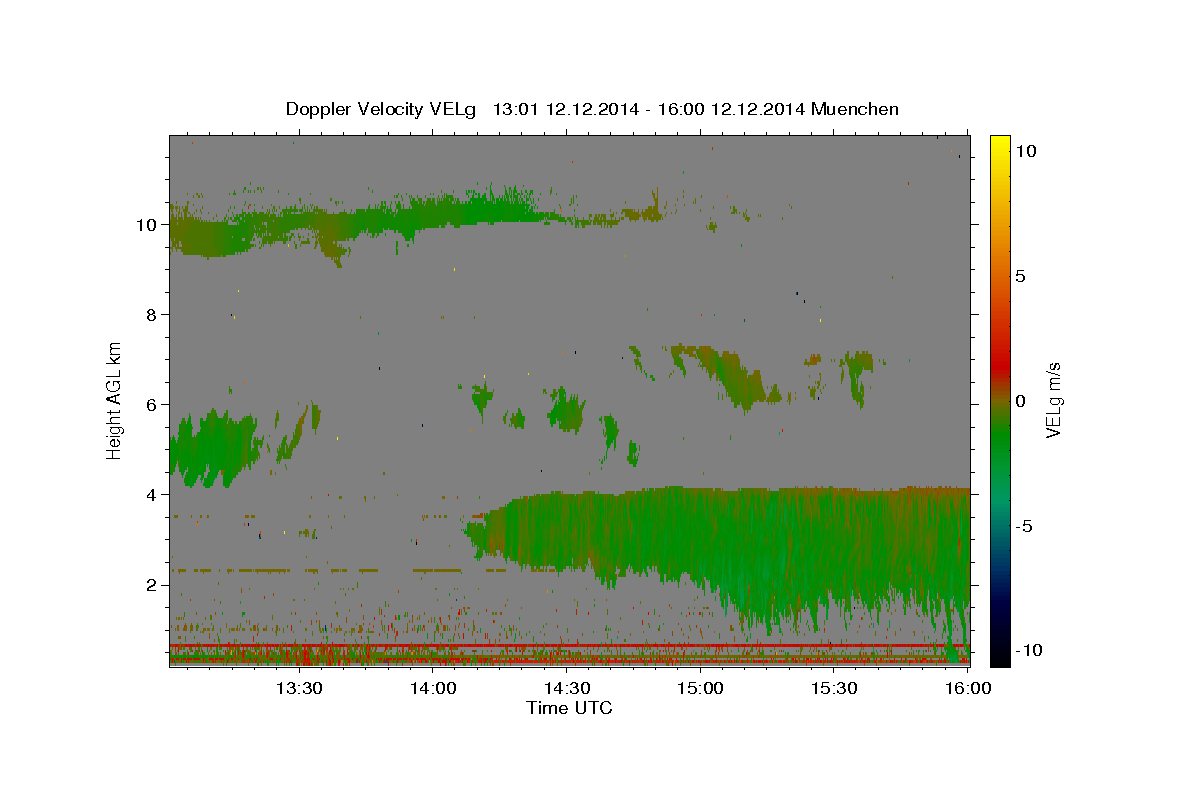The image size is (1200, 800).
Task: Click the colorbar tick label -5
Action: [1024, 526]
